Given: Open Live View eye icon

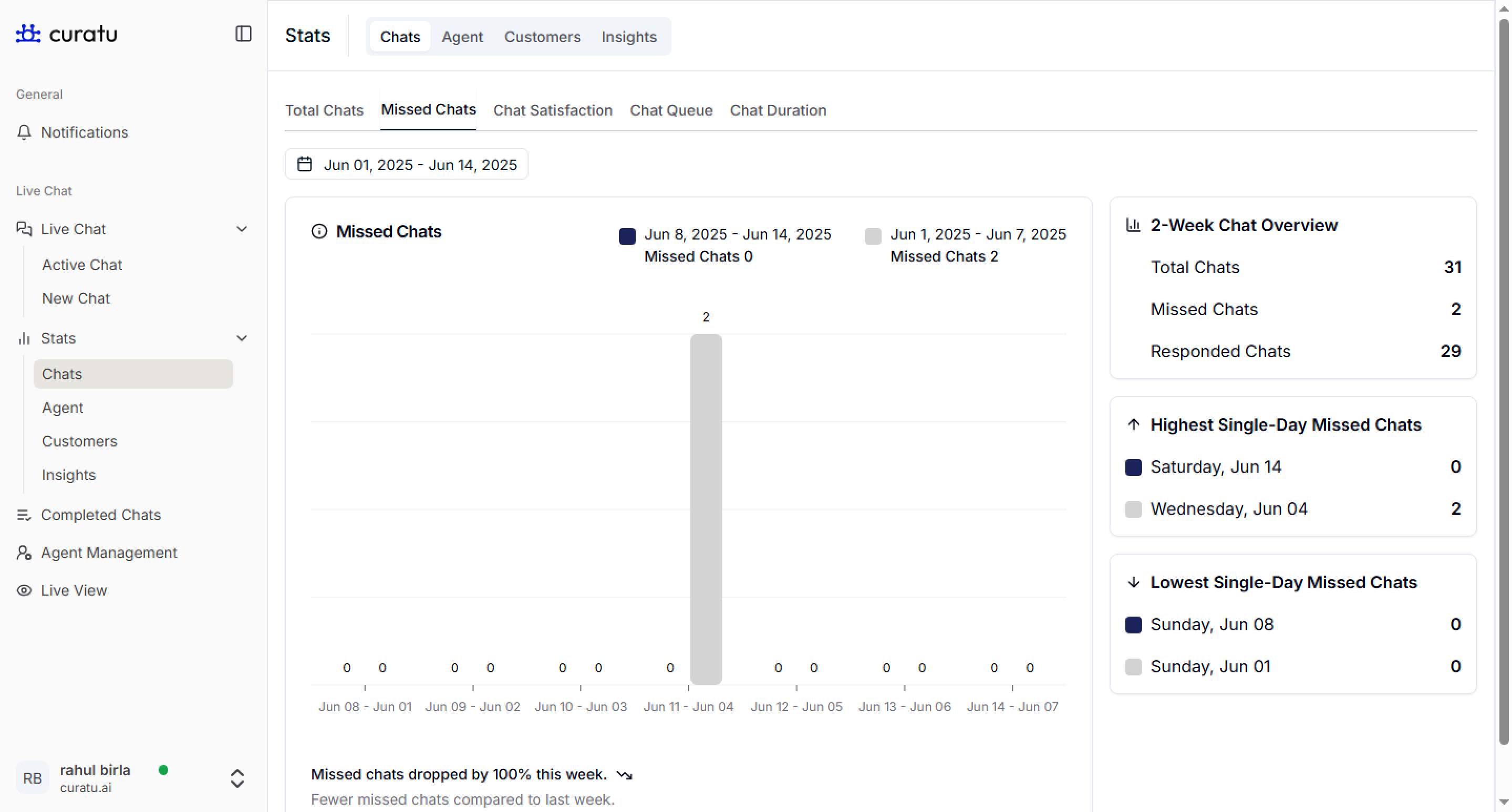Looking at the screenshot, I should [x=24, y=590].
